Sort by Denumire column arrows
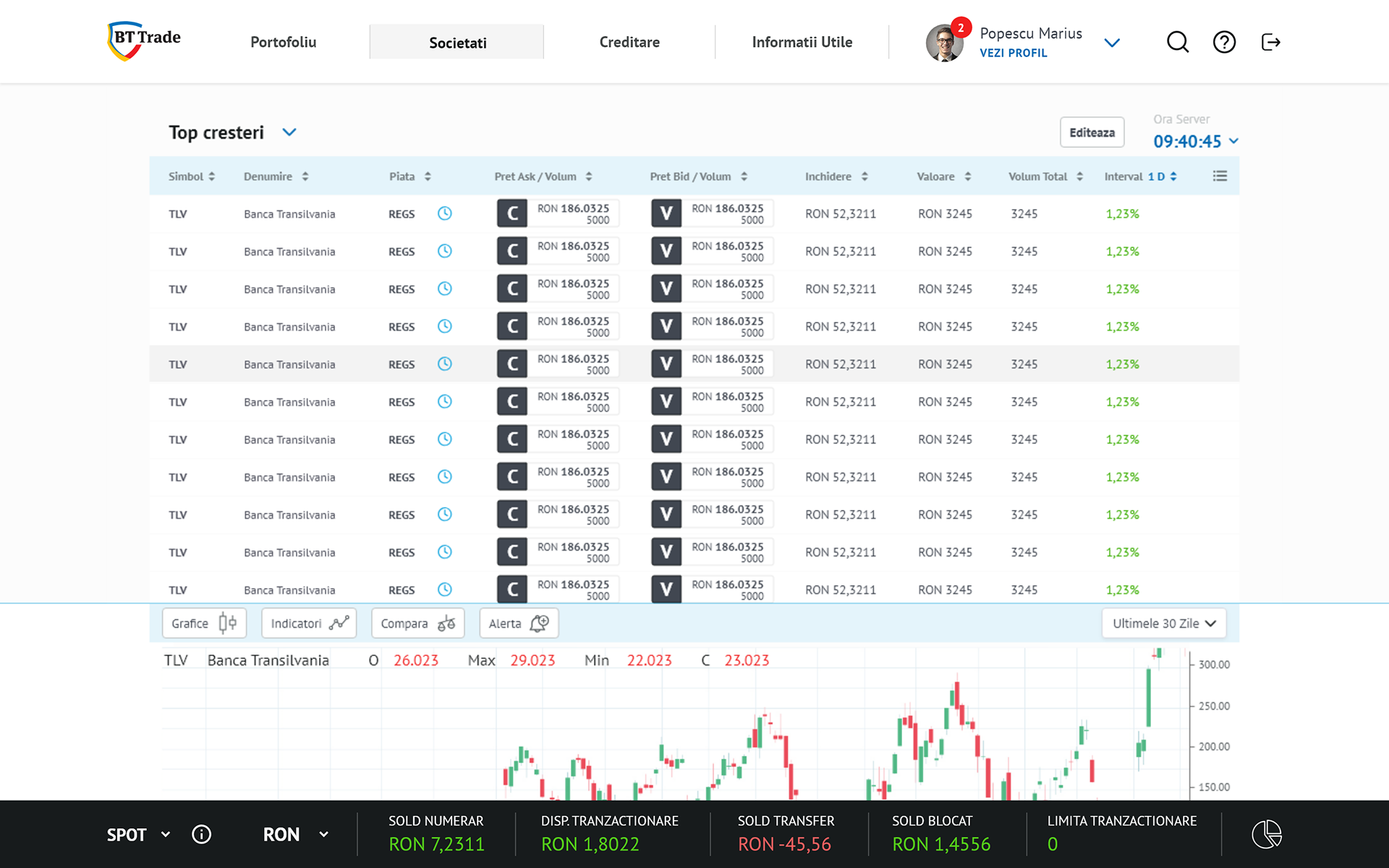Screen dimensions: 1389x868 305,176
